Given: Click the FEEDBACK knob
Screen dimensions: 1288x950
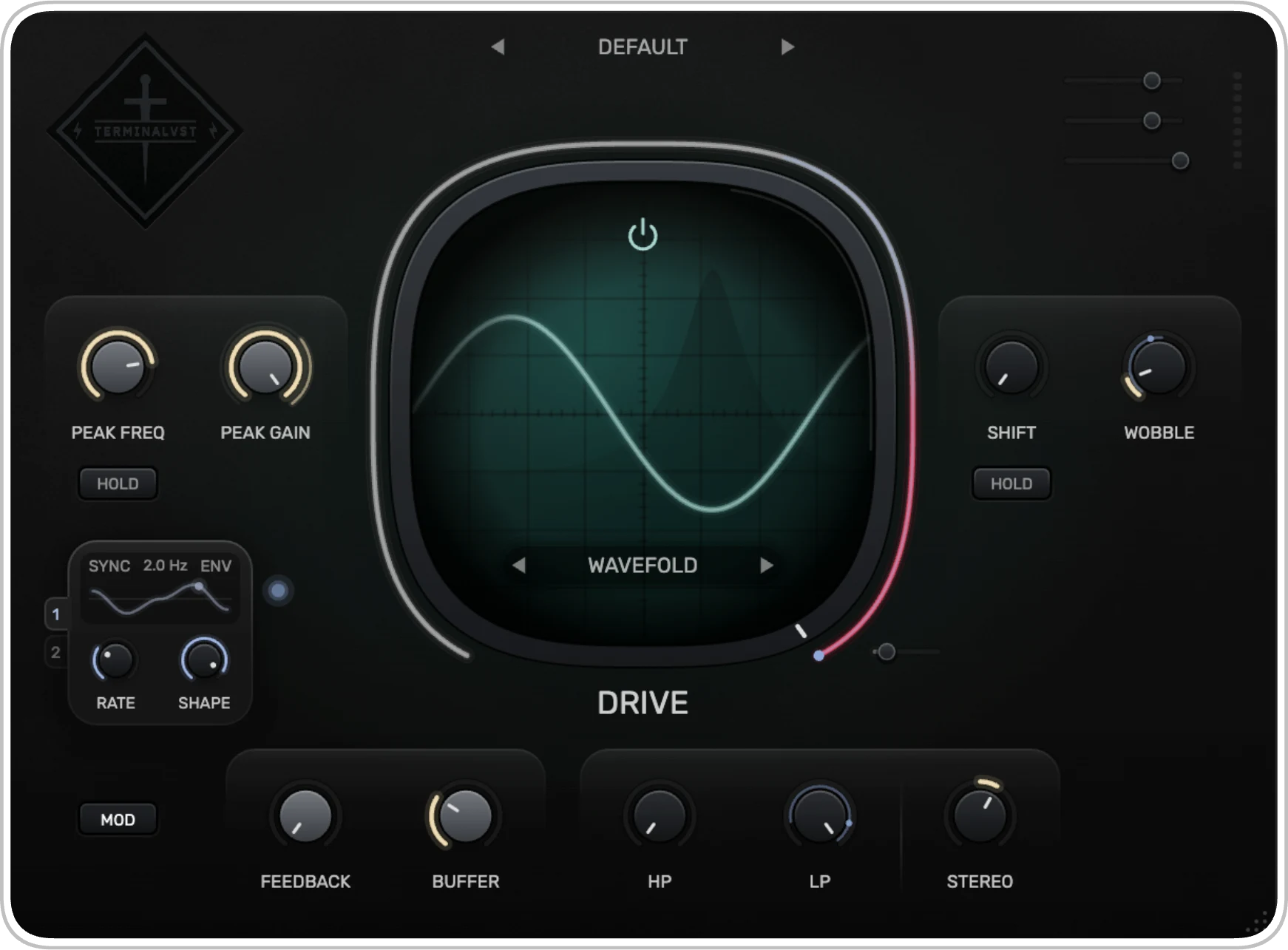Looking at the screenshot, I should (305, 816).
